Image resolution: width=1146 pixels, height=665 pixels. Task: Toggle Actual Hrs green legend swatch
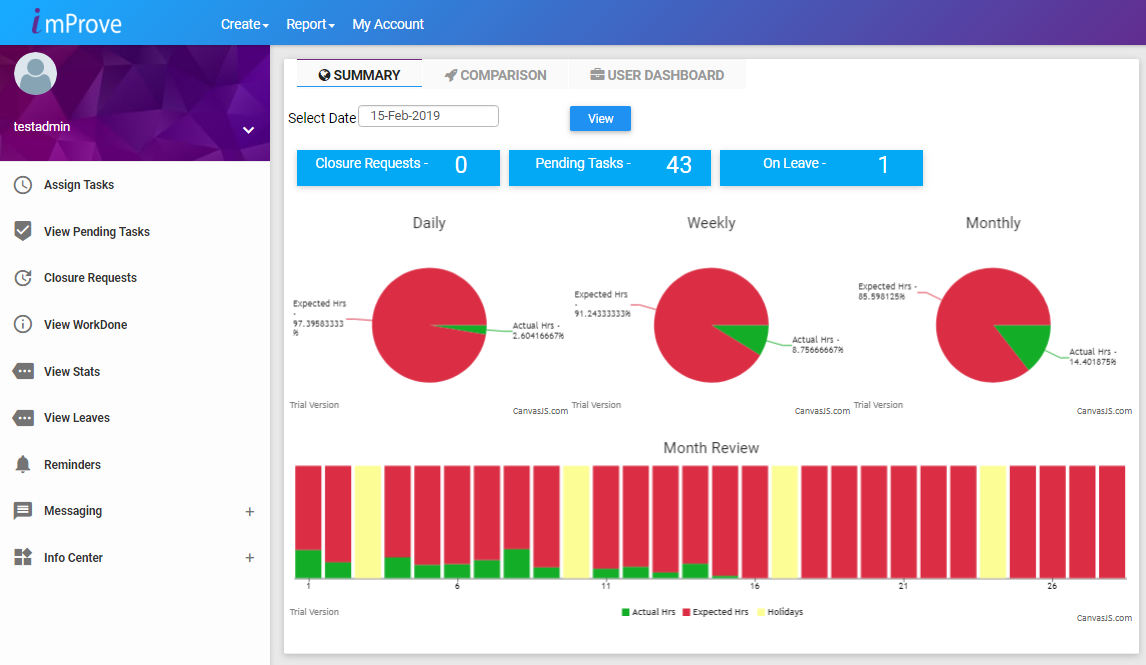pos(626,612)
